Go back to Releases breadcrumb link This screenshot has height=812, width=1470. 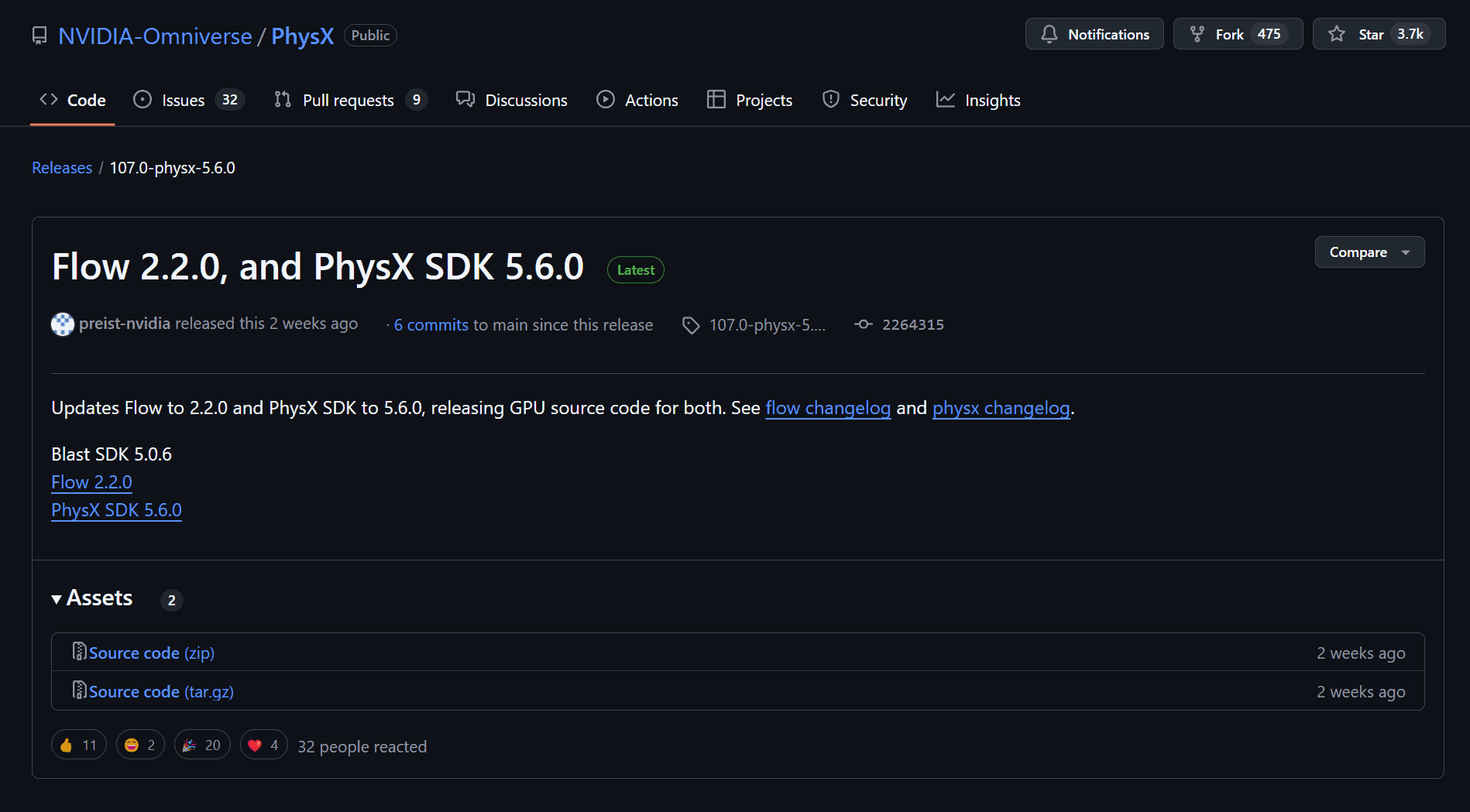tap(62, 168)
